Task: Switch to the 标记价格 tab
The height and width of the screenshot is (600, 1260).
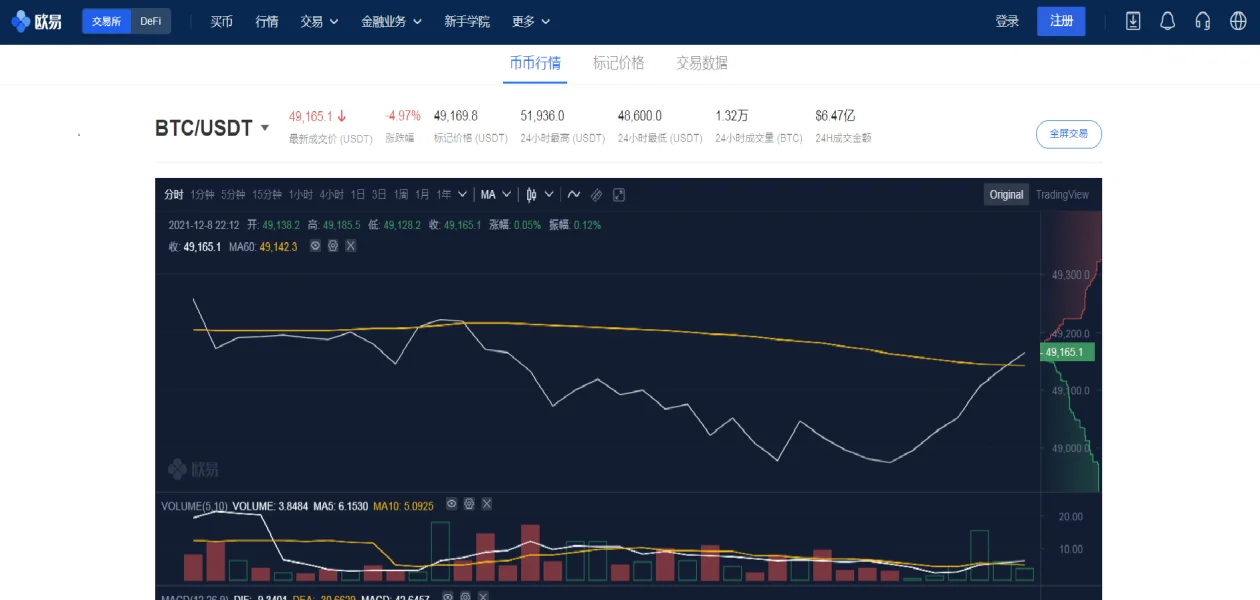Action: (618, 63)
